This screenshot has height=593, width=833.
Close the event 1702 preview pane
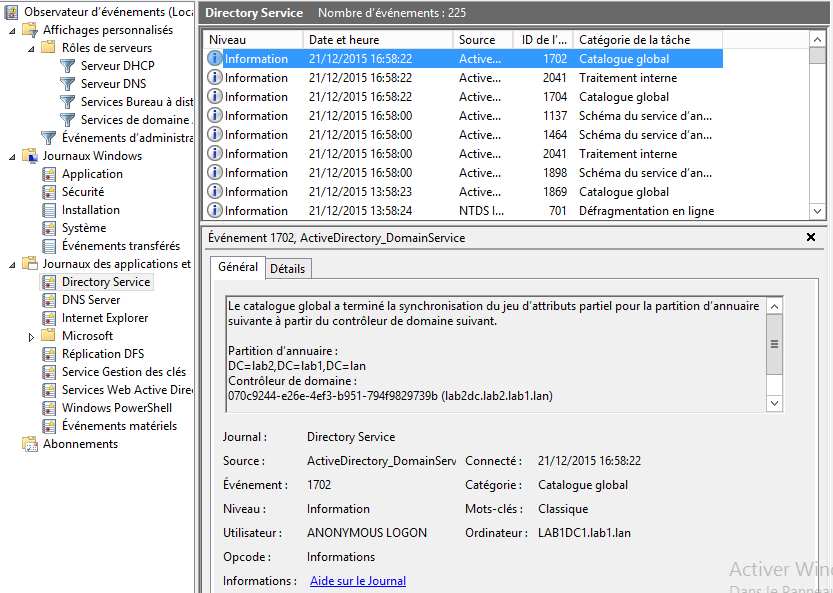click(x=811, y=237)
